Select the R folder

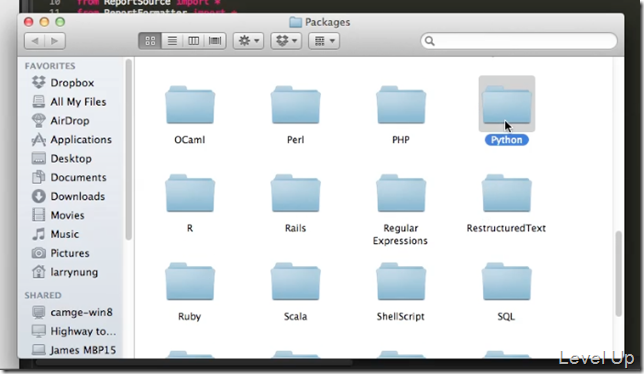coord(190,193)
